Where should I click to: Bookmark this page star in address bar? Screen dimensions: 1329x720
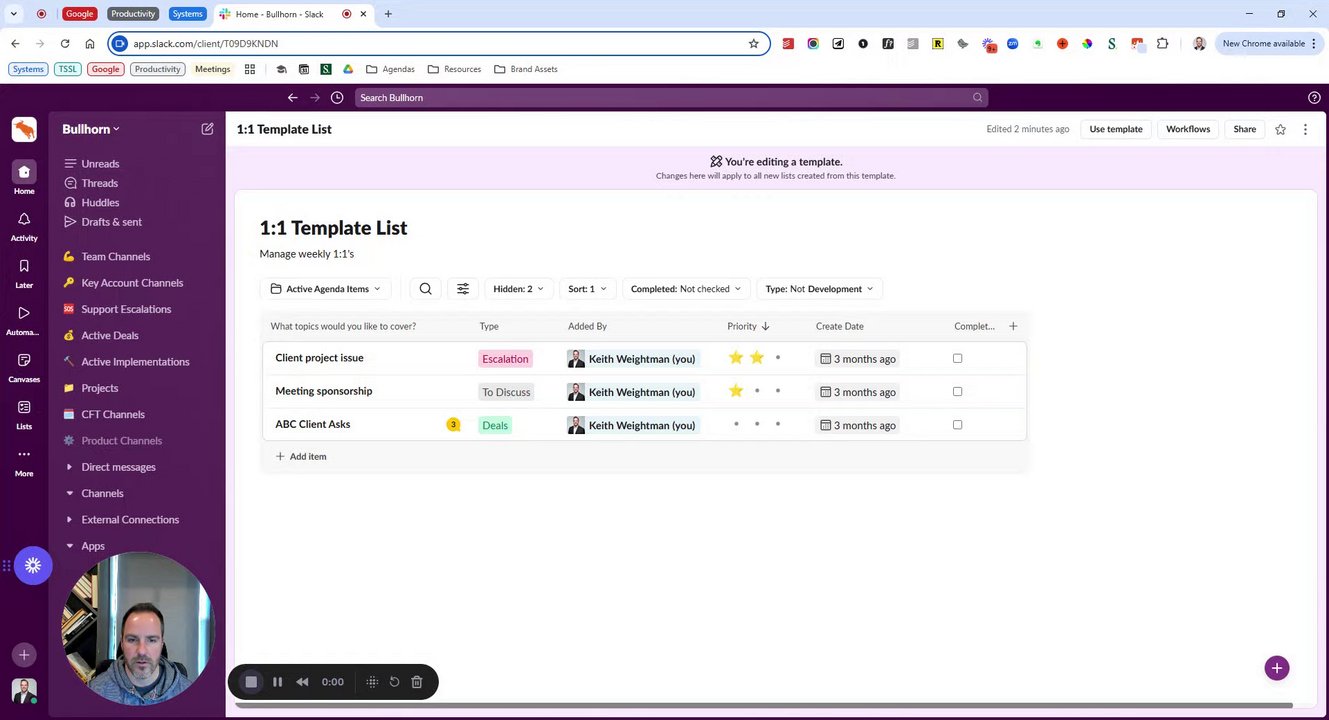pyautogui.click(x=754, y=44)
